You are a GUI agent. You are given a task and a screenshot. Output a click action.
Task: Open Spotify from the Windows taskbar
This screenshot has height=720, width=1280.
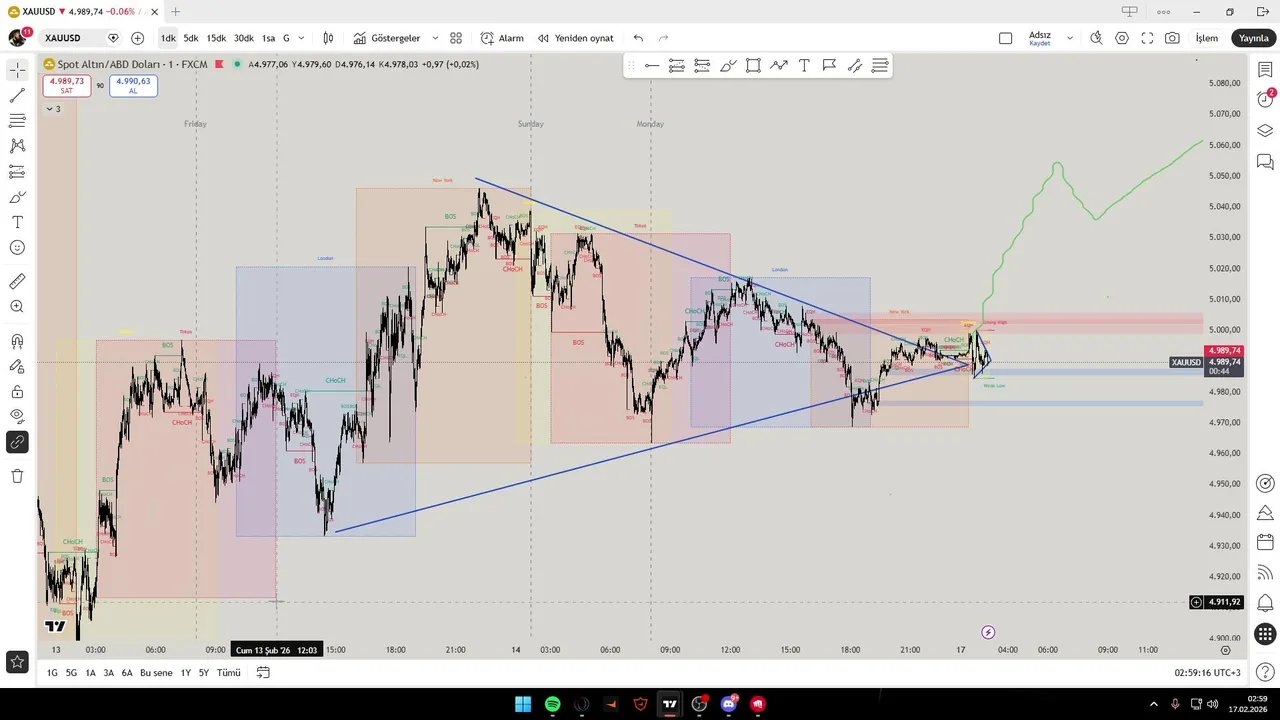point(552,704)
